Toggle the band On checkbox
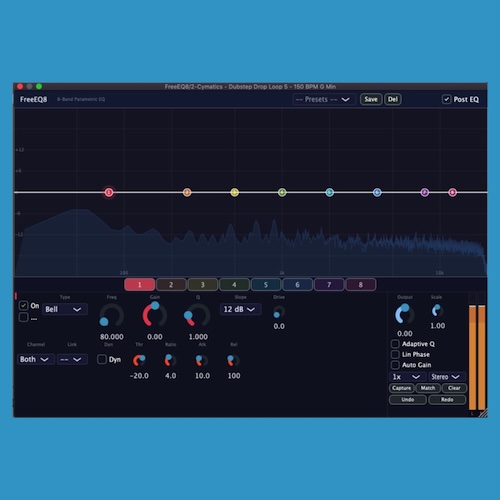Screen dimensions: 500x500 (x=23, y=305)
